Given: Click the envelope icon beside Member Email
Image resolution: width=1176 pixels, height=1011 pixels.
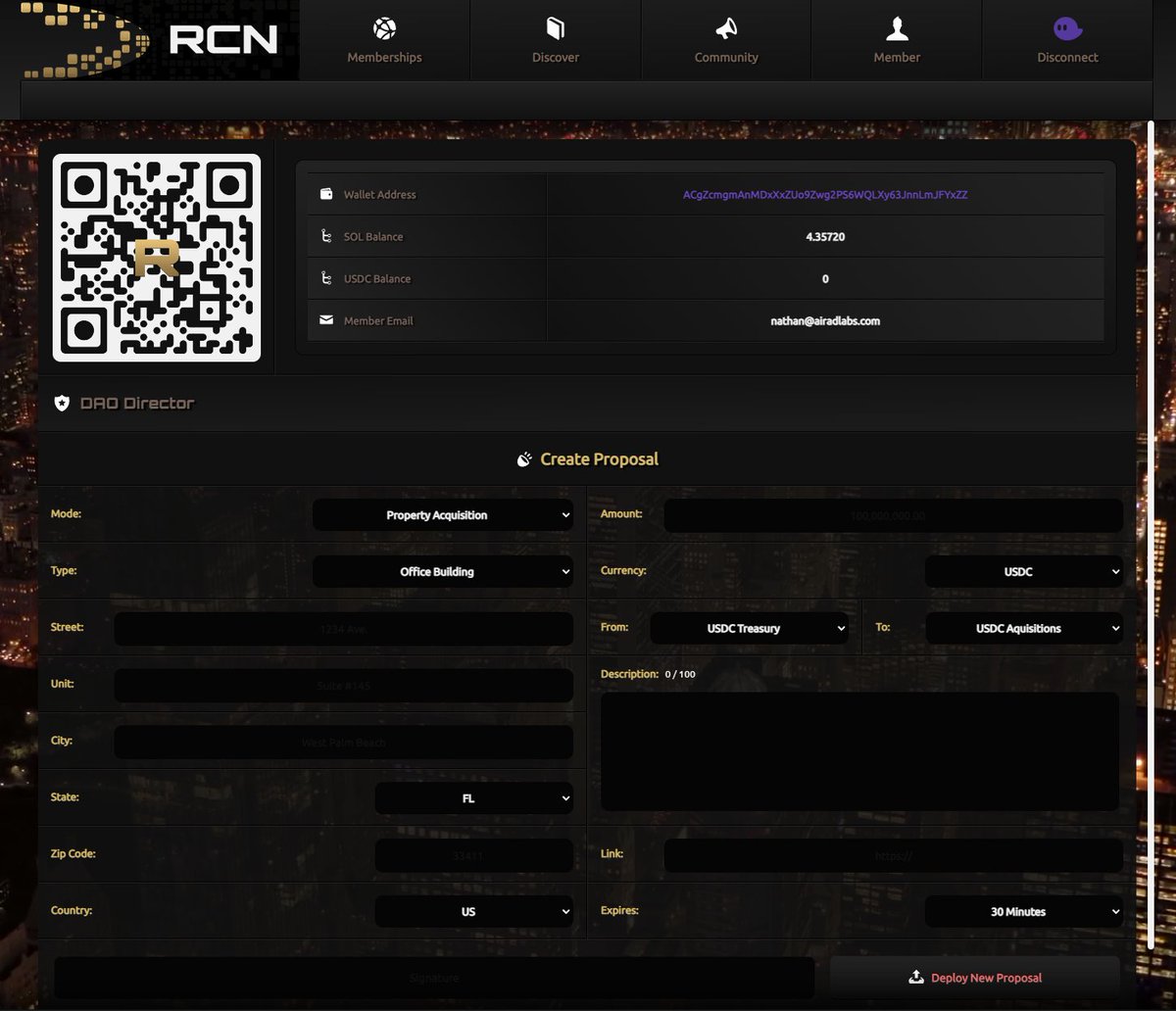Looking at the screenshot, I should [x=326, y=320].
